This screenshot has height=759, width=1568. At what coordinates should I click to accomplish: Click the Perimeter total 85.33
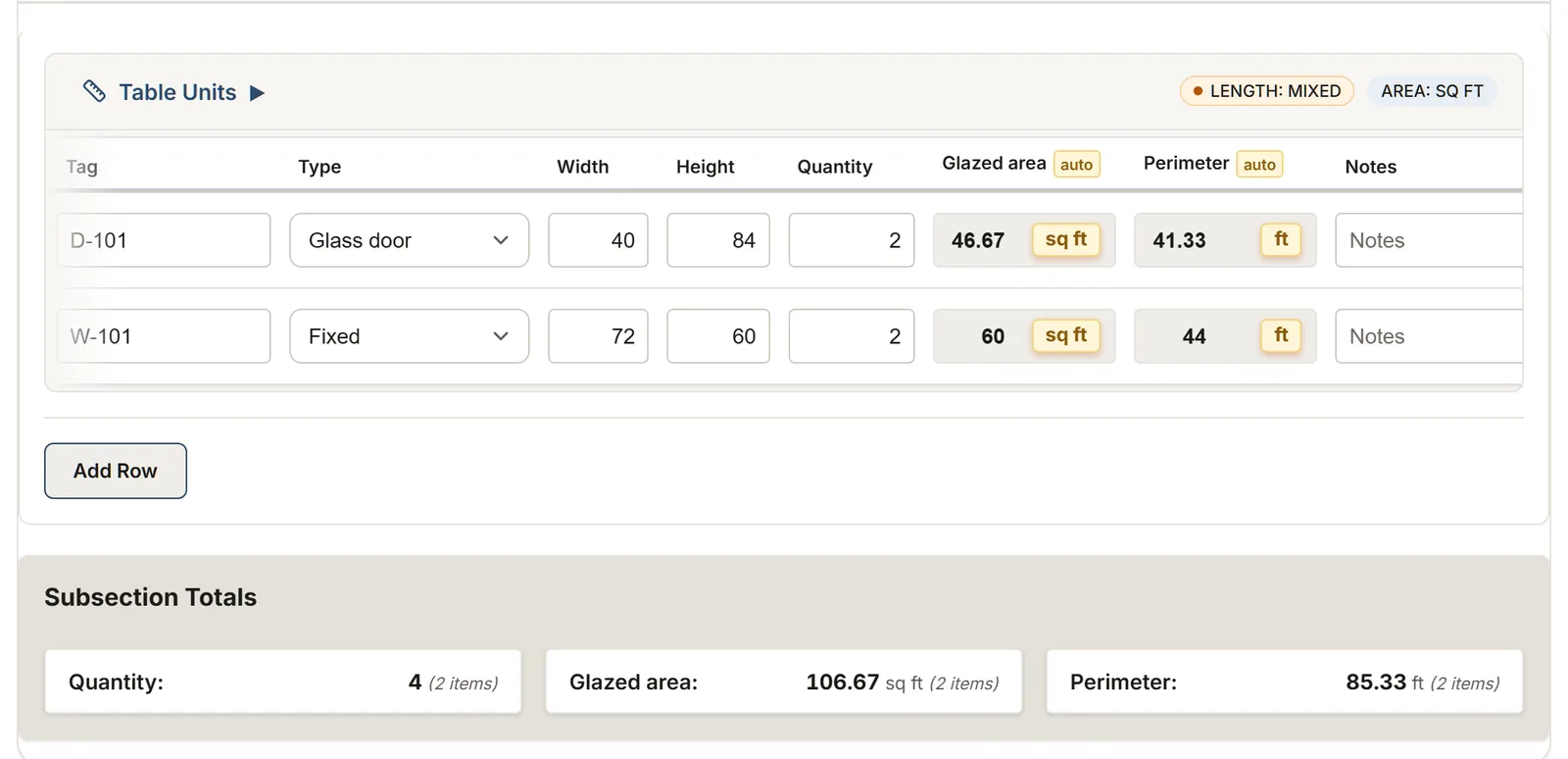1376,682
